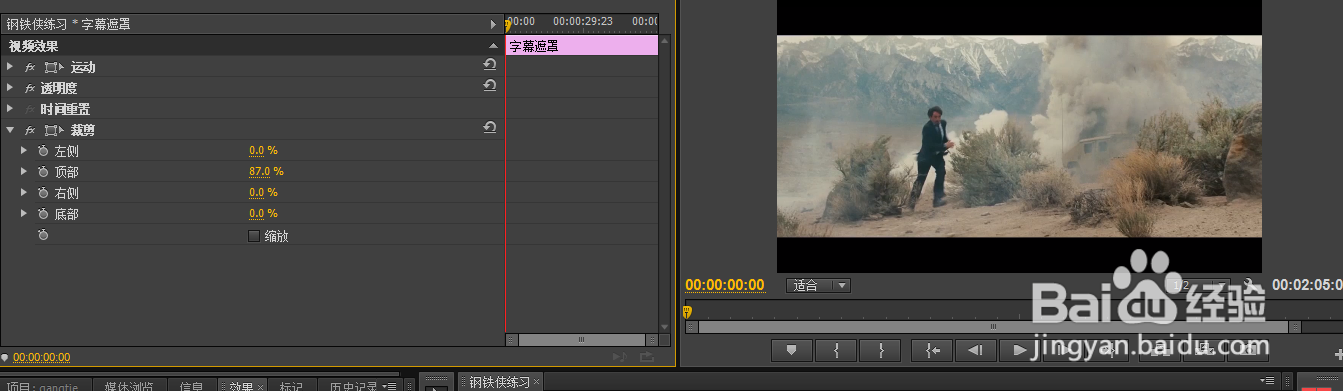
Task: Open the 1/2 playback resolution dropdown
Action: 1200,285
